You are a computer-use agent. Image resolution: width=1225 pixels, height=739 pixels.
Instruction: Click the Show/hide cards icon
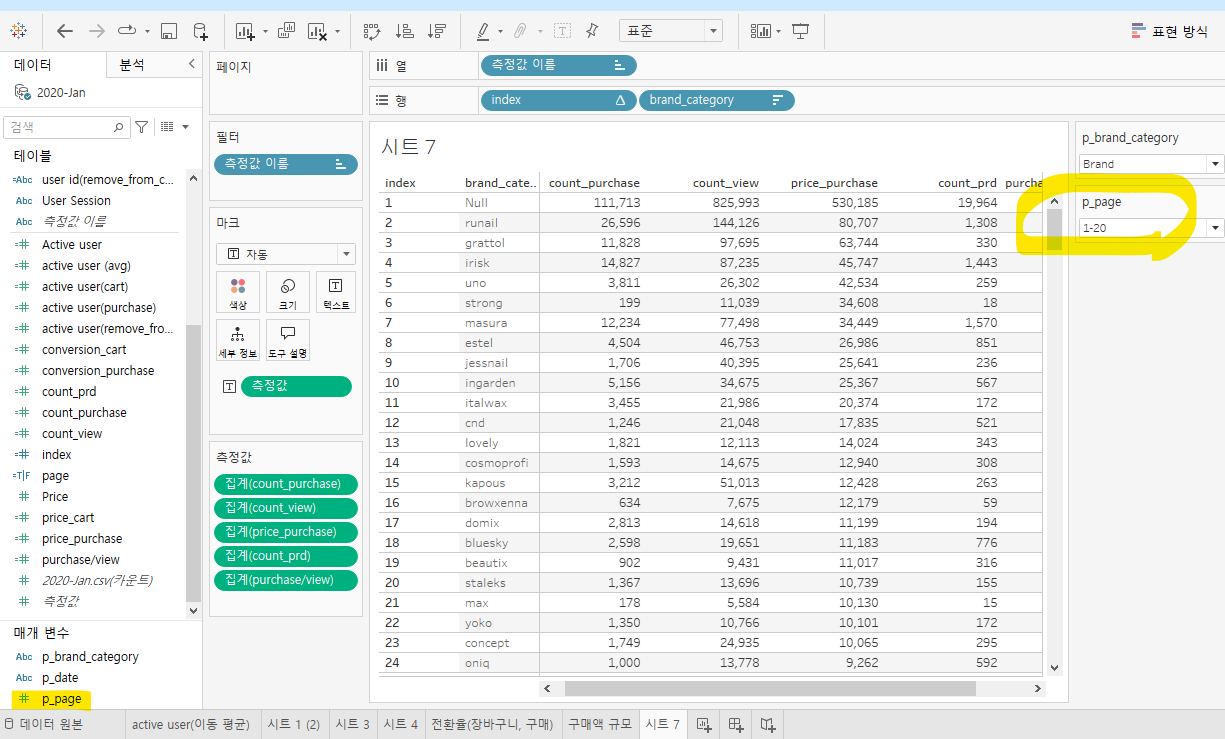pos(761,31)
